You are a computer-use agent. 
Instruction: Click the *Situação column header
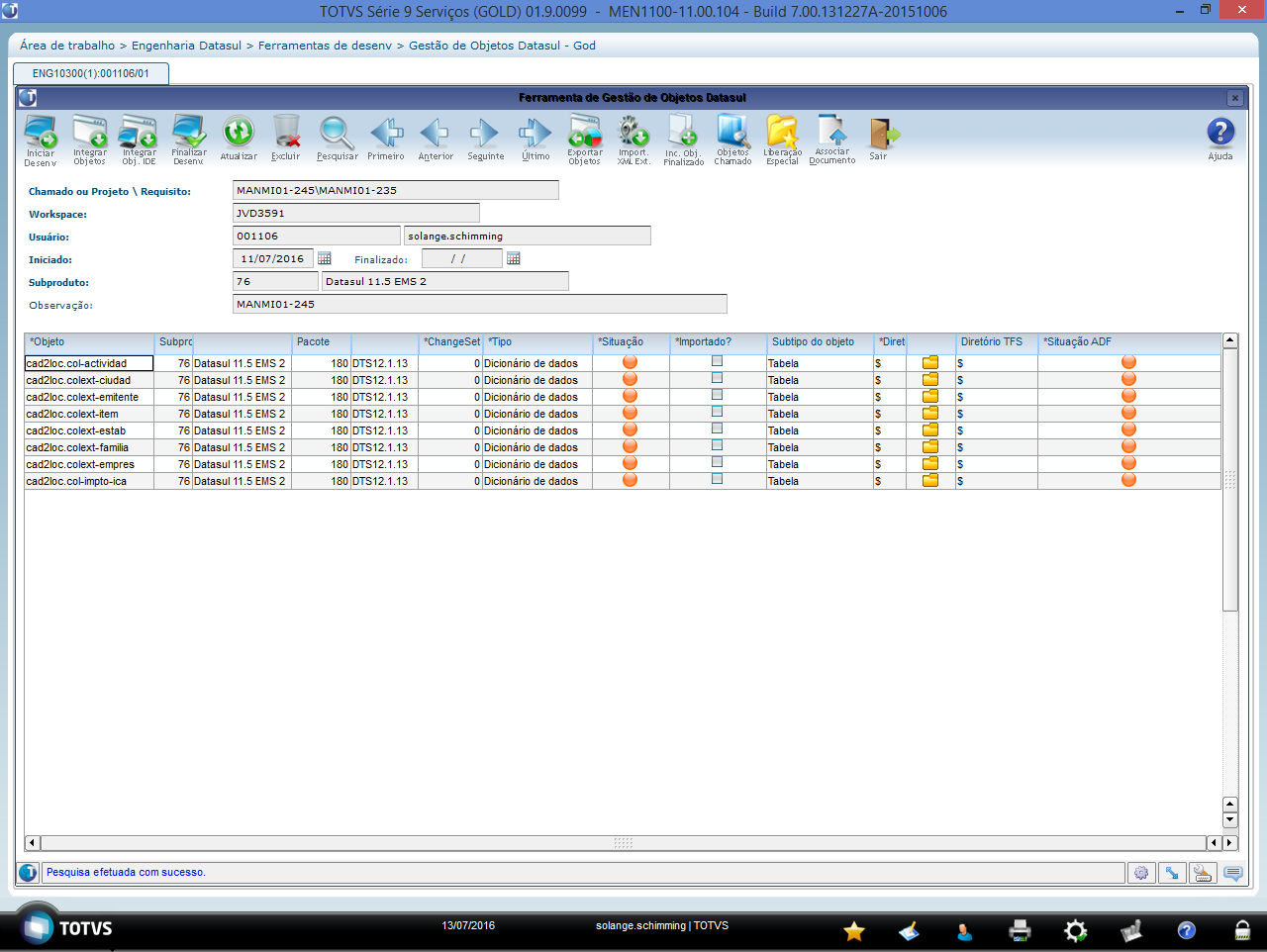pyautogui.click(x=631, y=342)
